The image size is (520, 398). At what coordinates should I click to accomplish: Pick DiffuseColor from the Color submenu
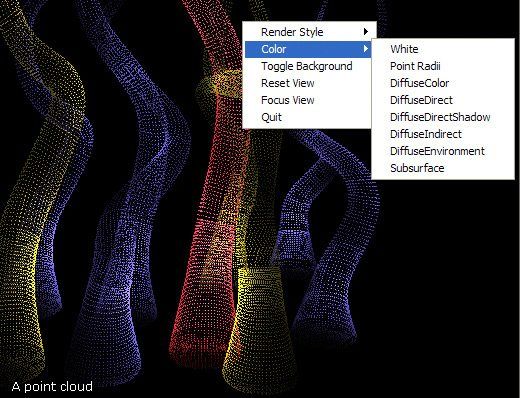pyautogui.click(x=443, y=83)
